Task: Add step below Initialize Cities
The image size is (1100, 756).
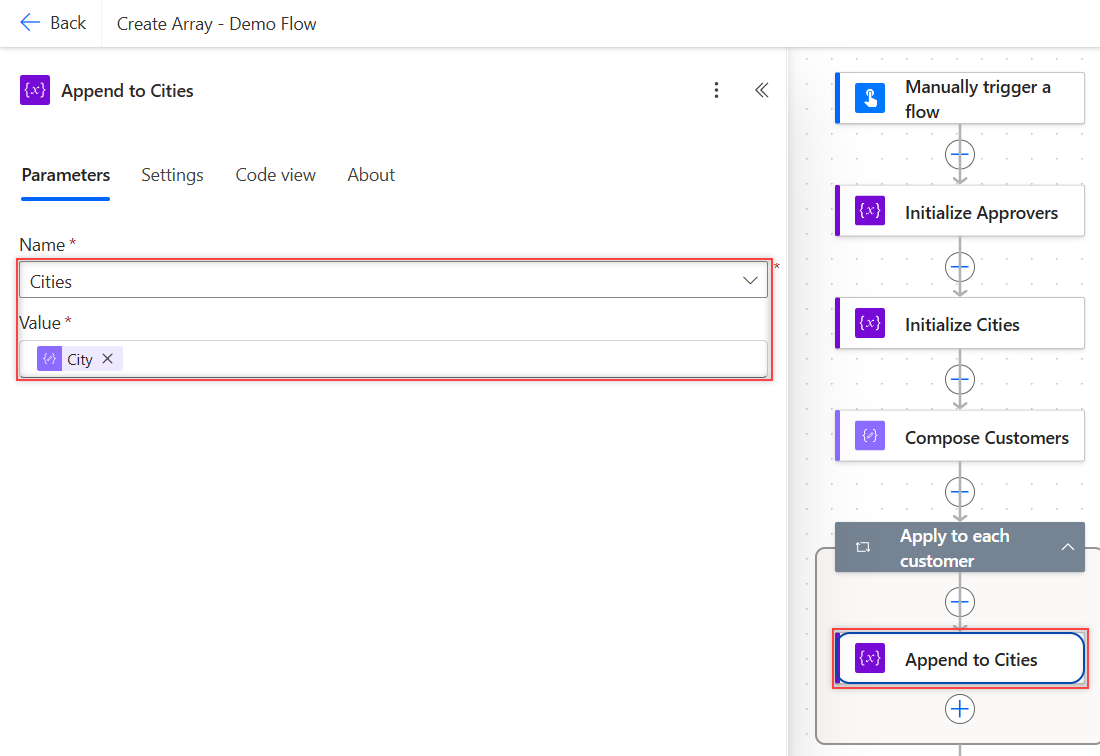Action: (960, 379)
